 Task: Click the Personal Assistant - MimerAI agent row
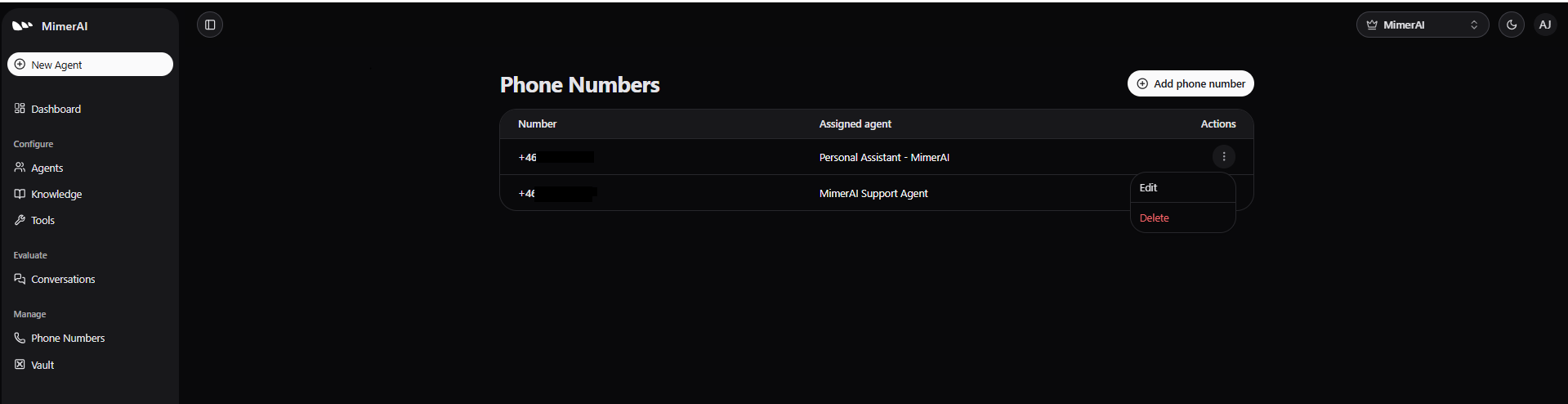pos(884,158)
